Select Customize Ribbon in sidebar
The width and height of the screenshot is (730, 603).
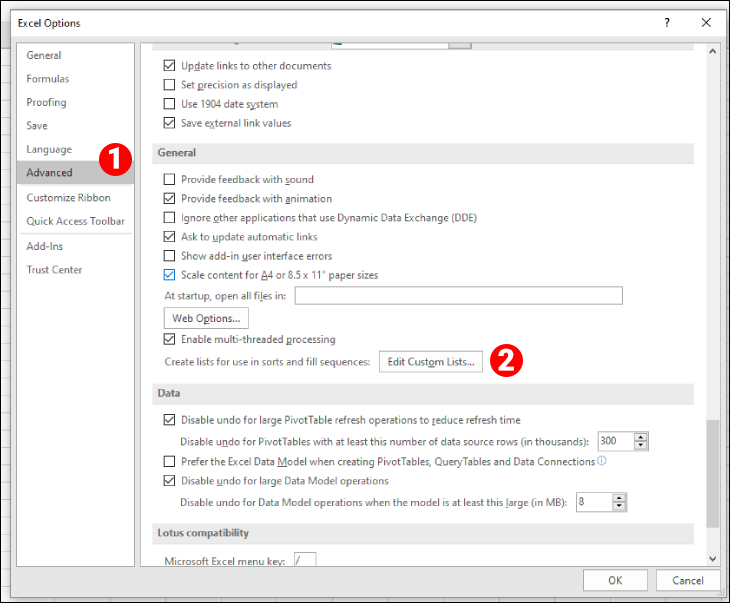(68, 198)
